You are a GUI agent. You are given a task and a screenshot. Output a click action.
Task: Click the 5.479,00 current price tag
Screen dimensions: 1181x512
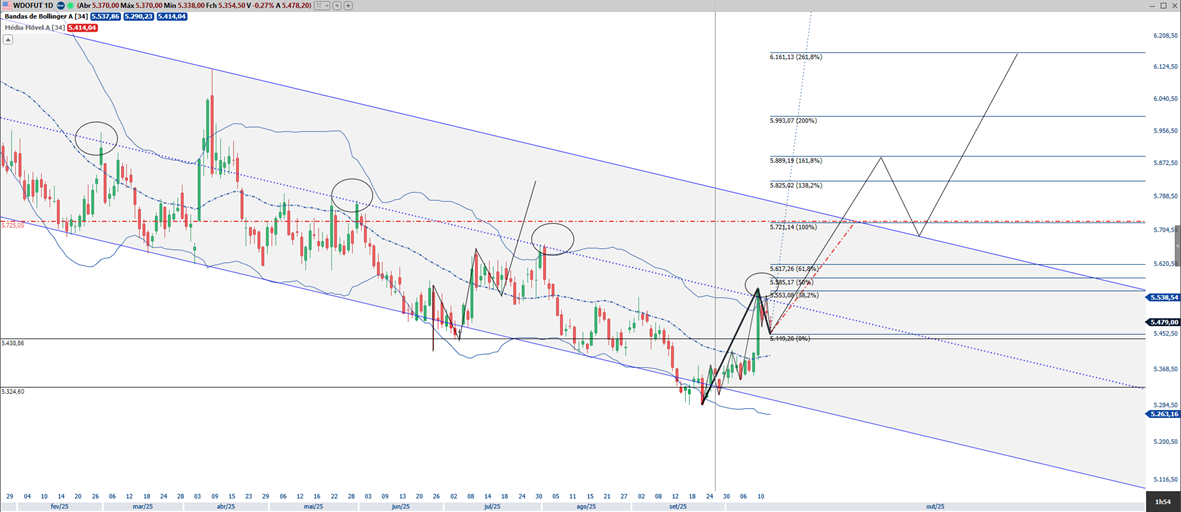(x=1164, y=322)
